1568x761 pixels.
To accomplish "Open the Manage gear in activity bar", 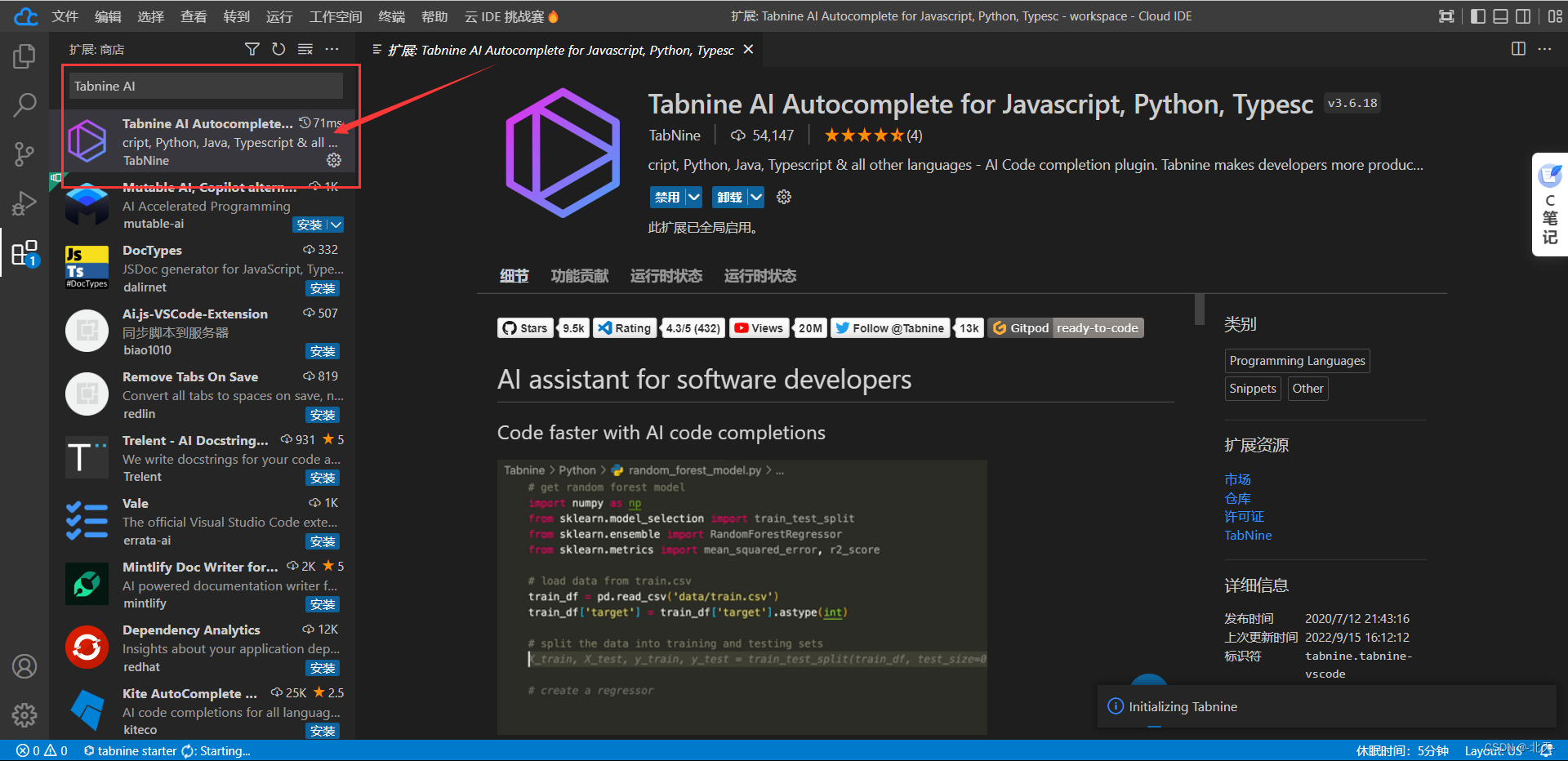I will [x=24, y=715].
